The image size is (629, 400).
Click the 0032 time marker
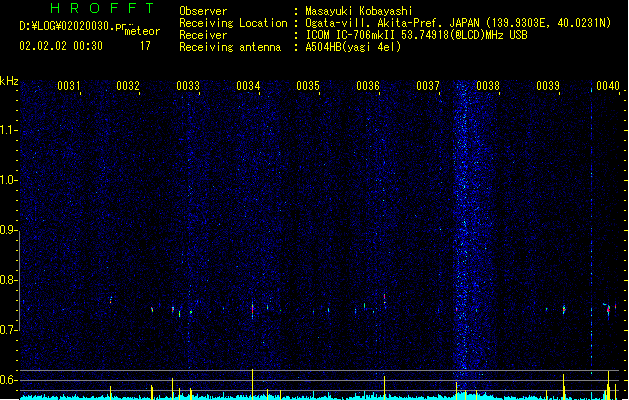click(x=128, y=86)
